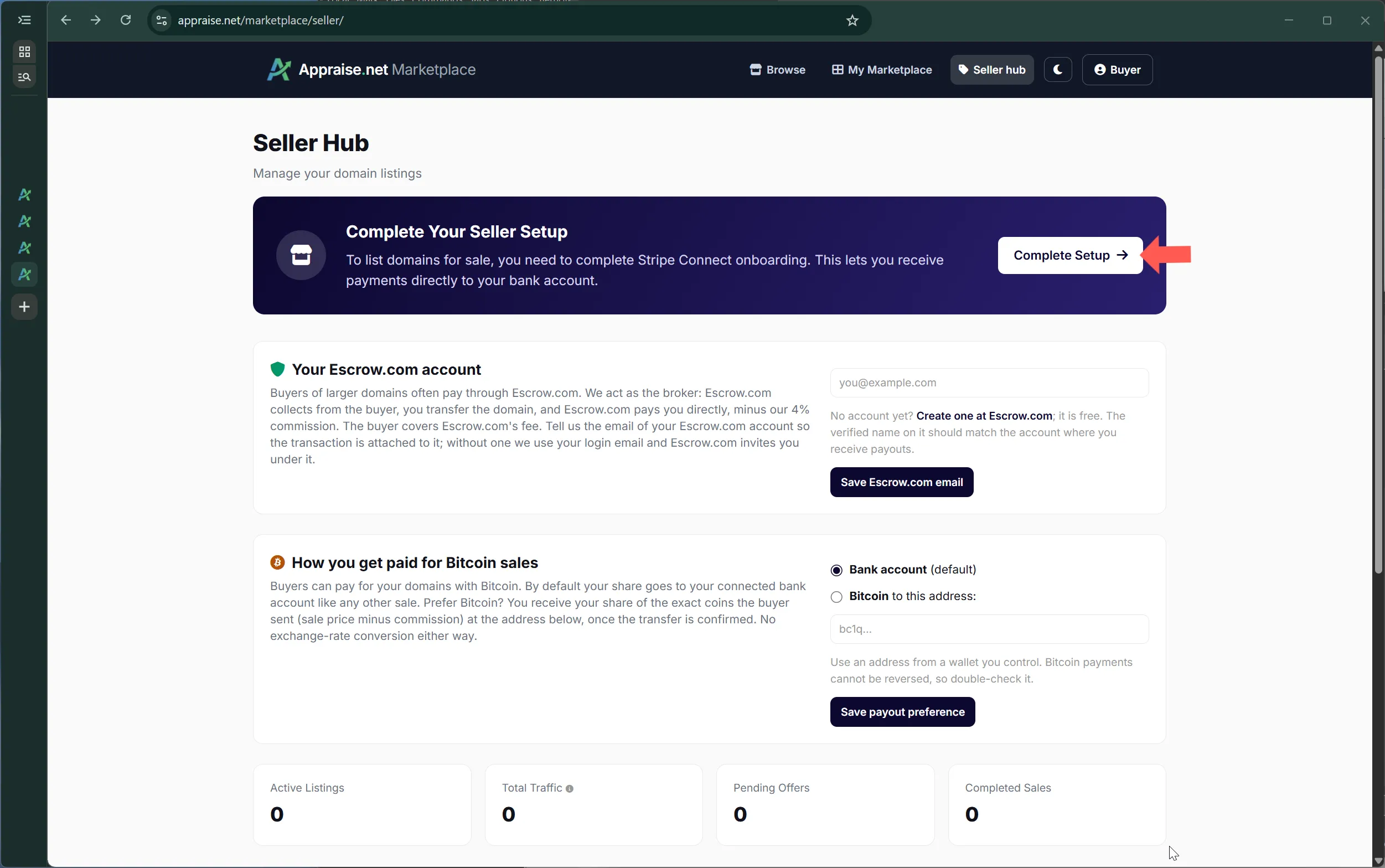Click the browser back arrow
The height and width of the screenshot is (868, 1385).
(66, 20)
